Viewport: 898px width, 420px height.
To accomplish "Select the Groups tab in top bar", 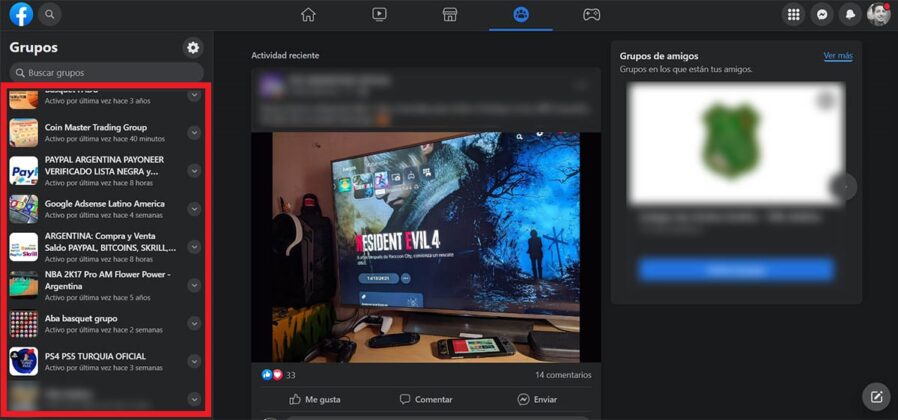I will pyautogui.click(x=521, y=15).
